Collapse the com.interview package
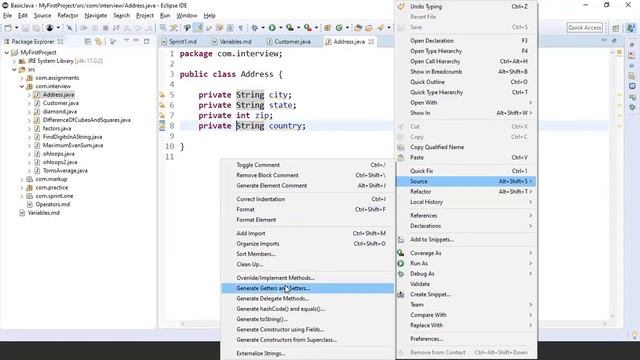 (x=22, y=87)
